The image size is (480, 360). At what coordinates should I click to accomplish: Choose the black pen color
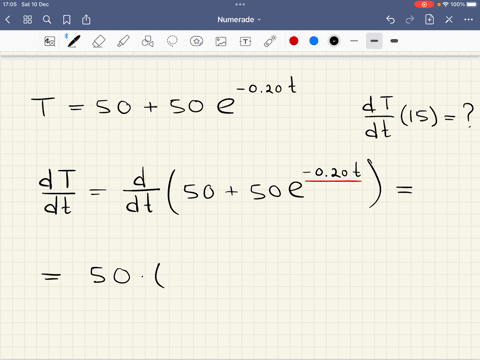tap(334, 41)
